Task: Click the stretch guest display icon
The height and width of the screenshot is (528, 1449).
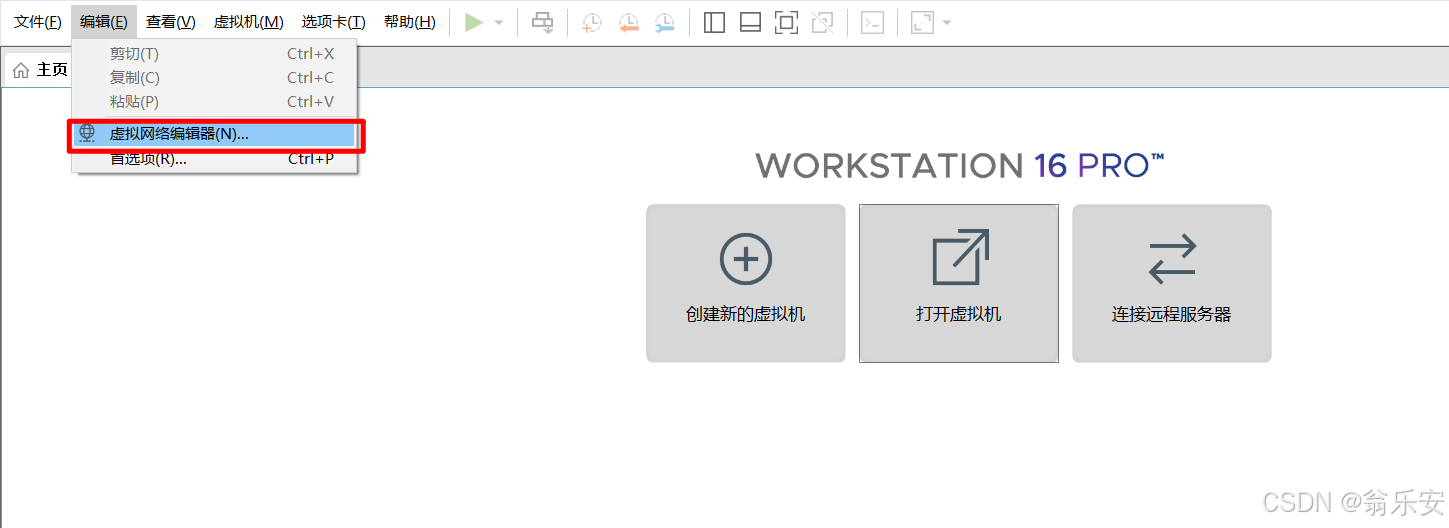Action: pyautogui.click(x=921, y=22)
